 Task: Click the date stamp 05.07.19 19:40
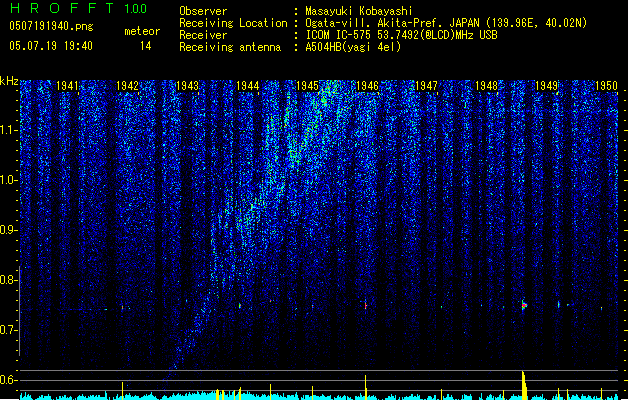[51, 46]
